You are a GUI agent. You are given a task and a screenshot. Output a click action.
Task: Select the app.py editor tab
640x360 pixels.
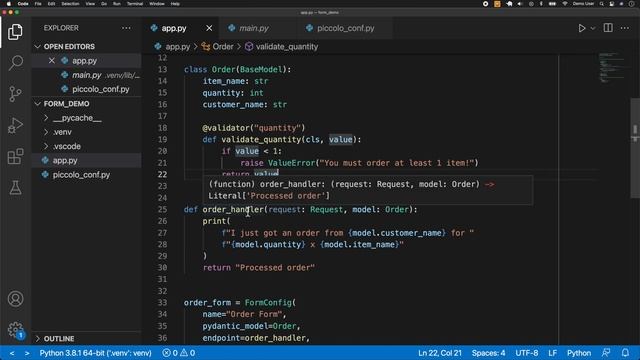[x=174, y=28]
